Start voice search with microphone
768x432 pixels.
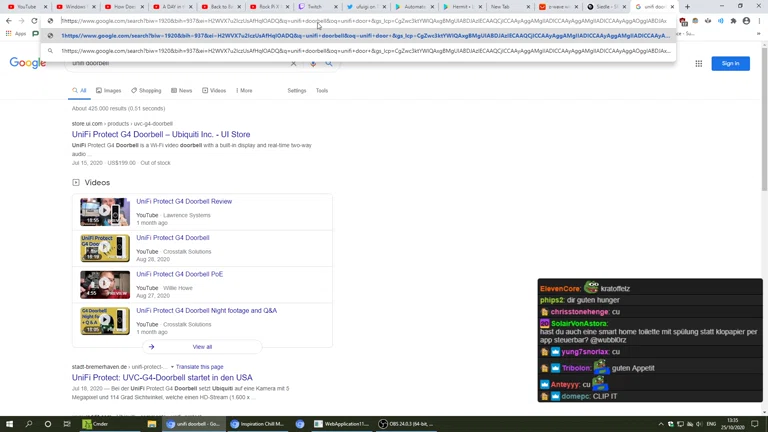tap(313, 64)
